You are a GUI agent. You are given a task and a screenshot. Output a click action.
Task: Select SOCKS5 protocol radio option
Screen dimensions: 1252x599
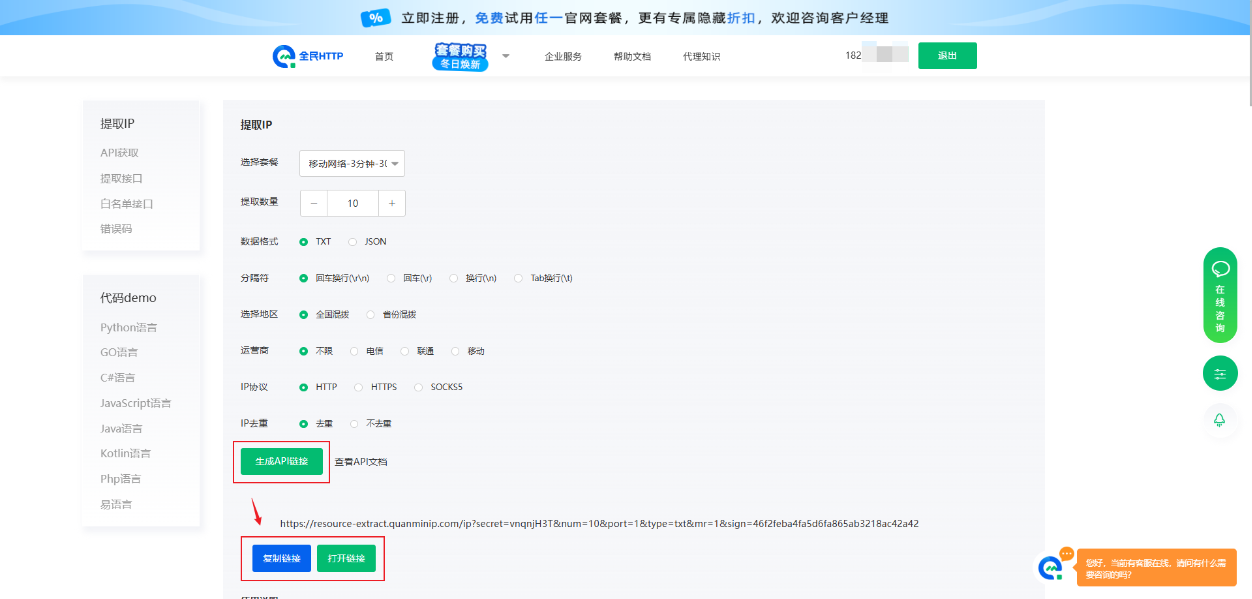click(x=419, y=387)
